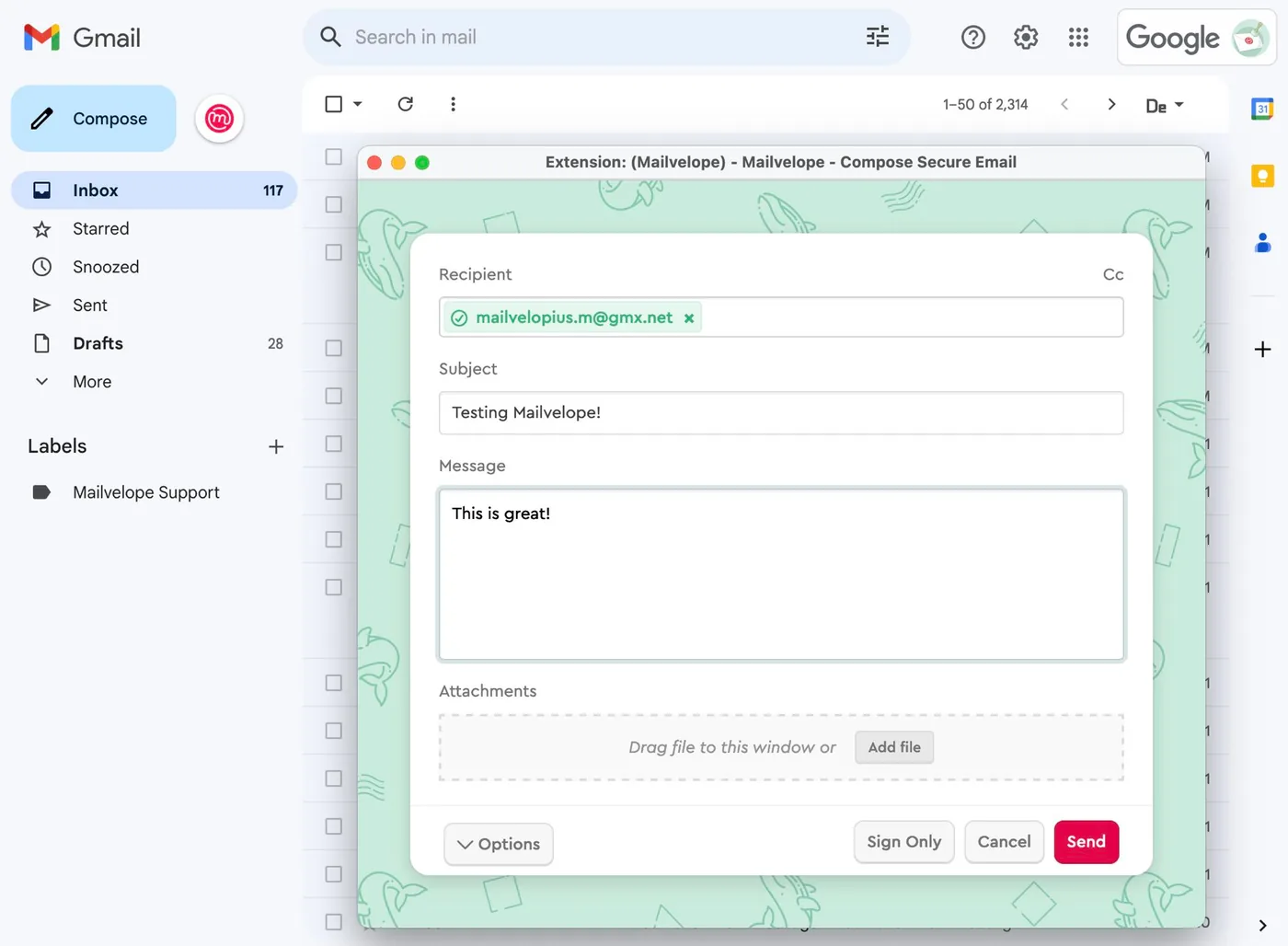Send the encrypted email

click(1087, 842)
